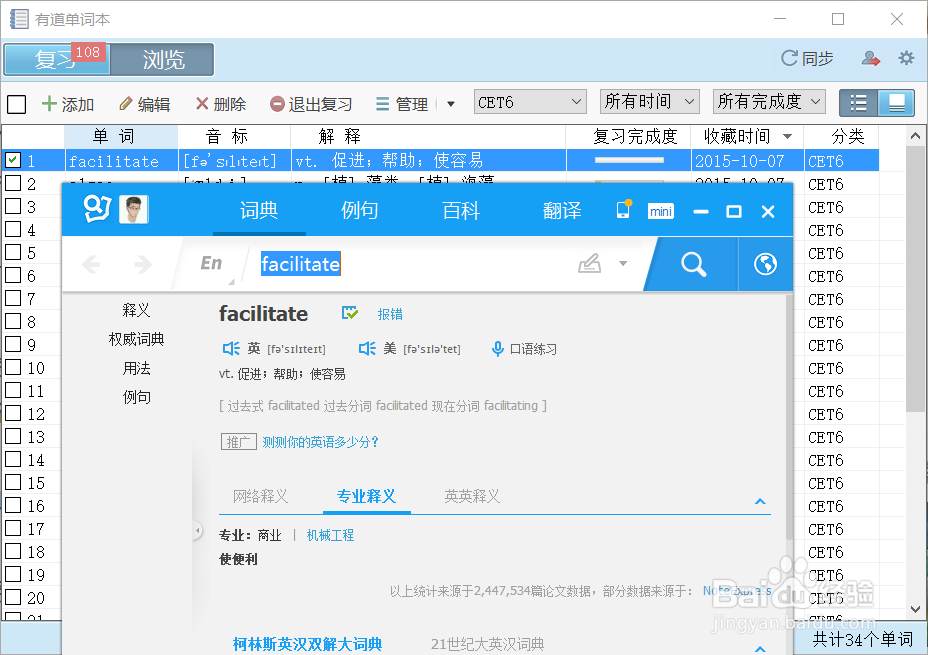Click the 复习 review button
This screenshot has height=655, width=928.
pos(57,59)
